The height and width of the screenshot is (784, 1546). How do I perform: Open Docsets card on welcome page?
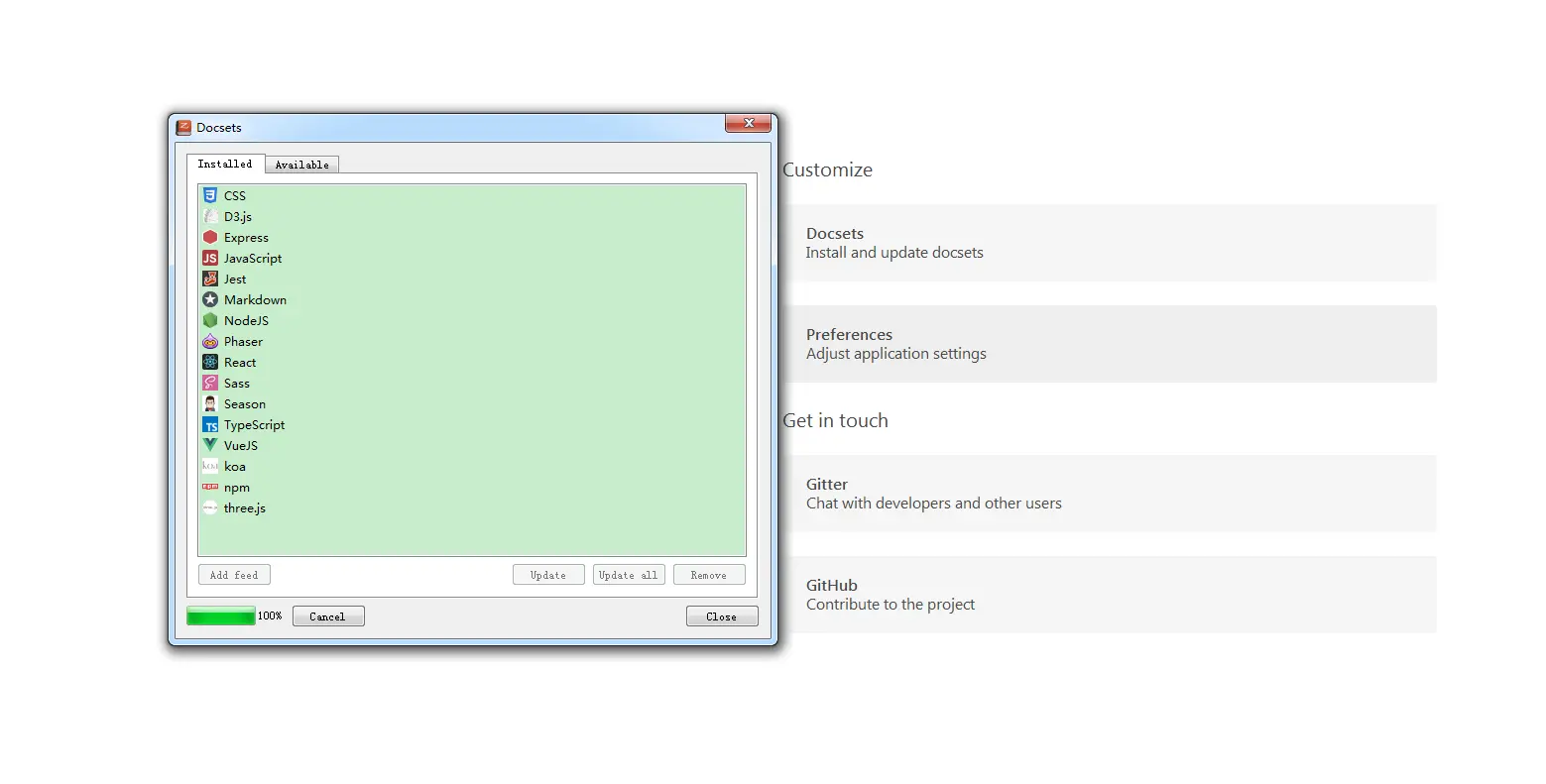[x=1108, y=243]
